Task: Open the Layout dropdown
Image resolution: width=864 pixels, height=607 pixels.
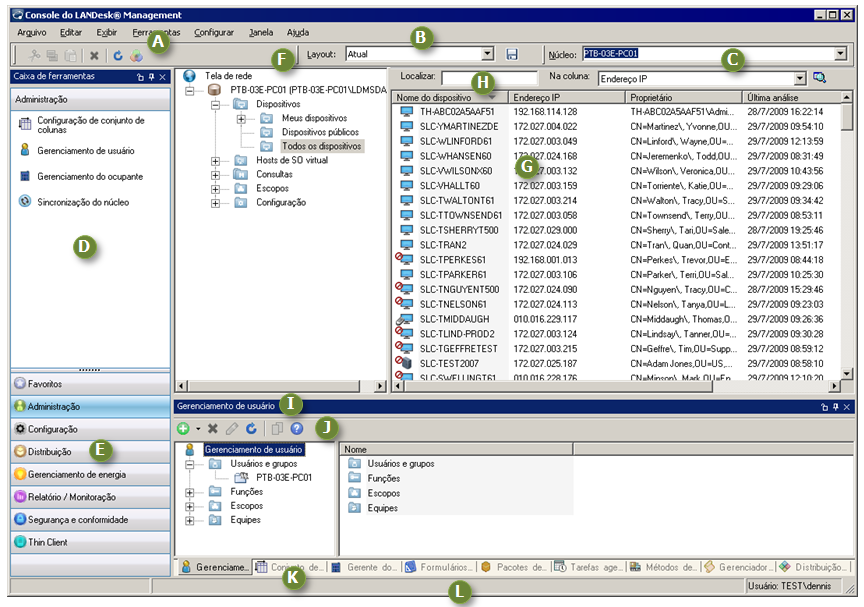Action: (x=487, y=54)
